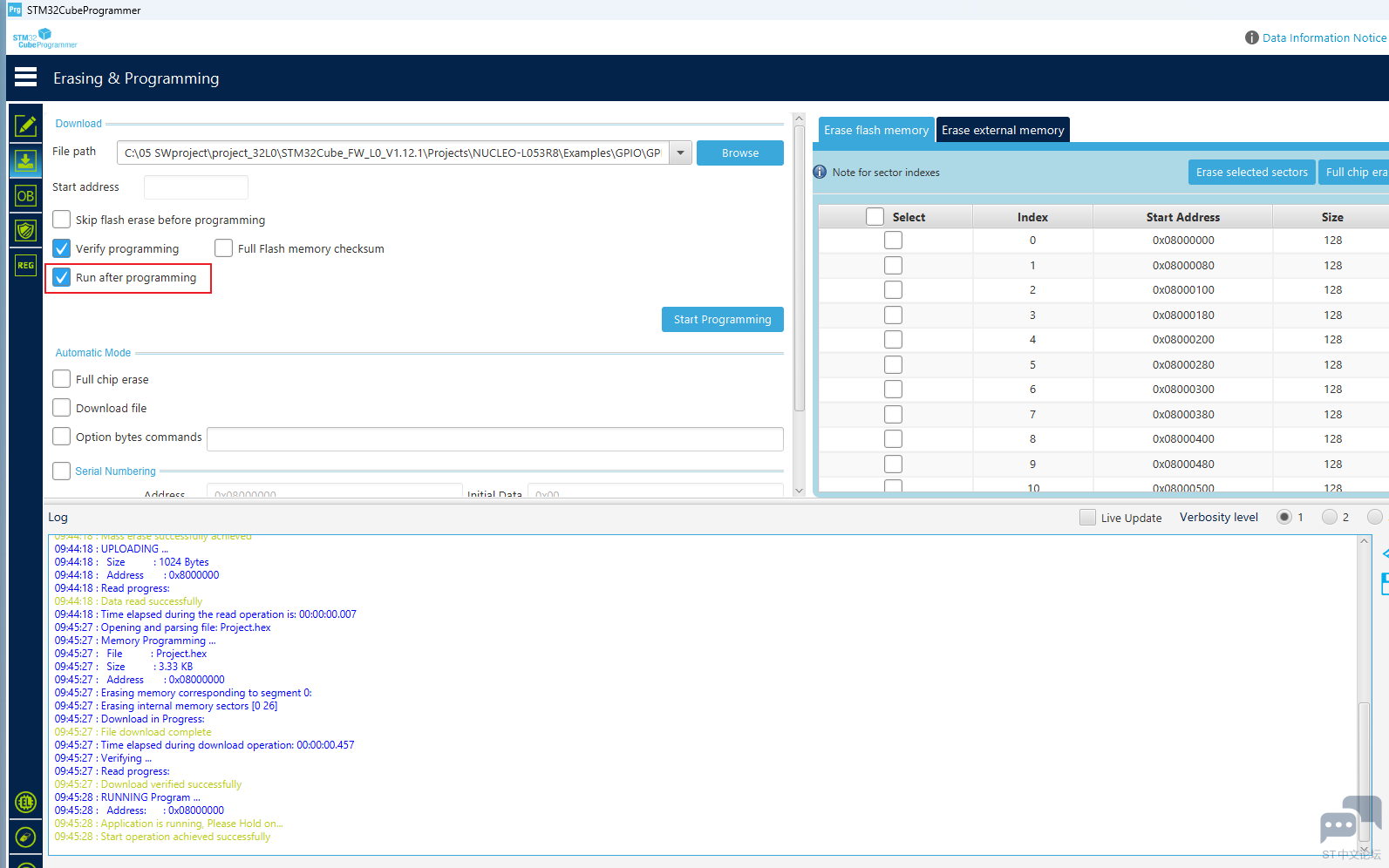Click the Size column header
1389x868 pixels.
(x=1331, y=217)
